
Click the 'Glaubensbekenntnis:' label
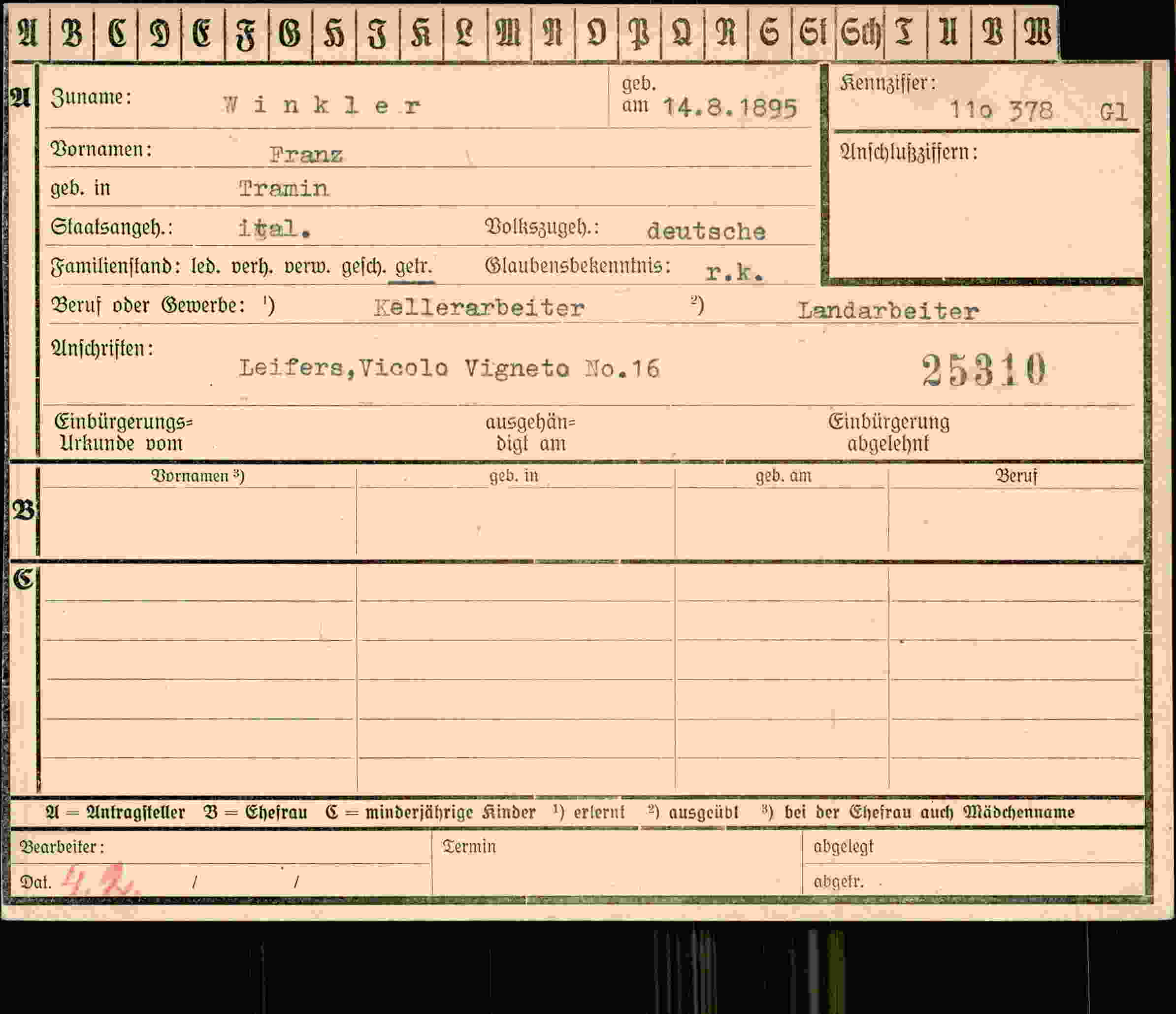(578, 265)
